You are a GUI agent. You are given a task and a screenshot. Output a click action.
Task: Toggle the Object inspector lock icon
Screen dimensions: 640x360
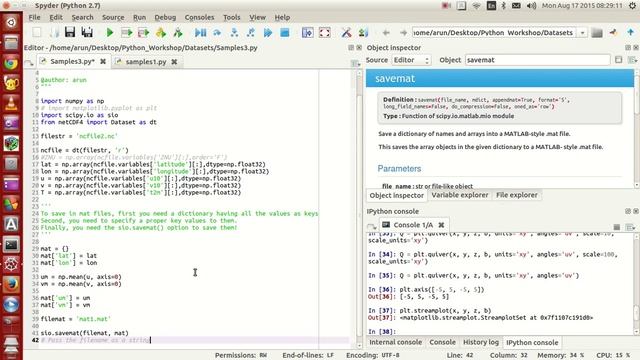click(618, 60)
